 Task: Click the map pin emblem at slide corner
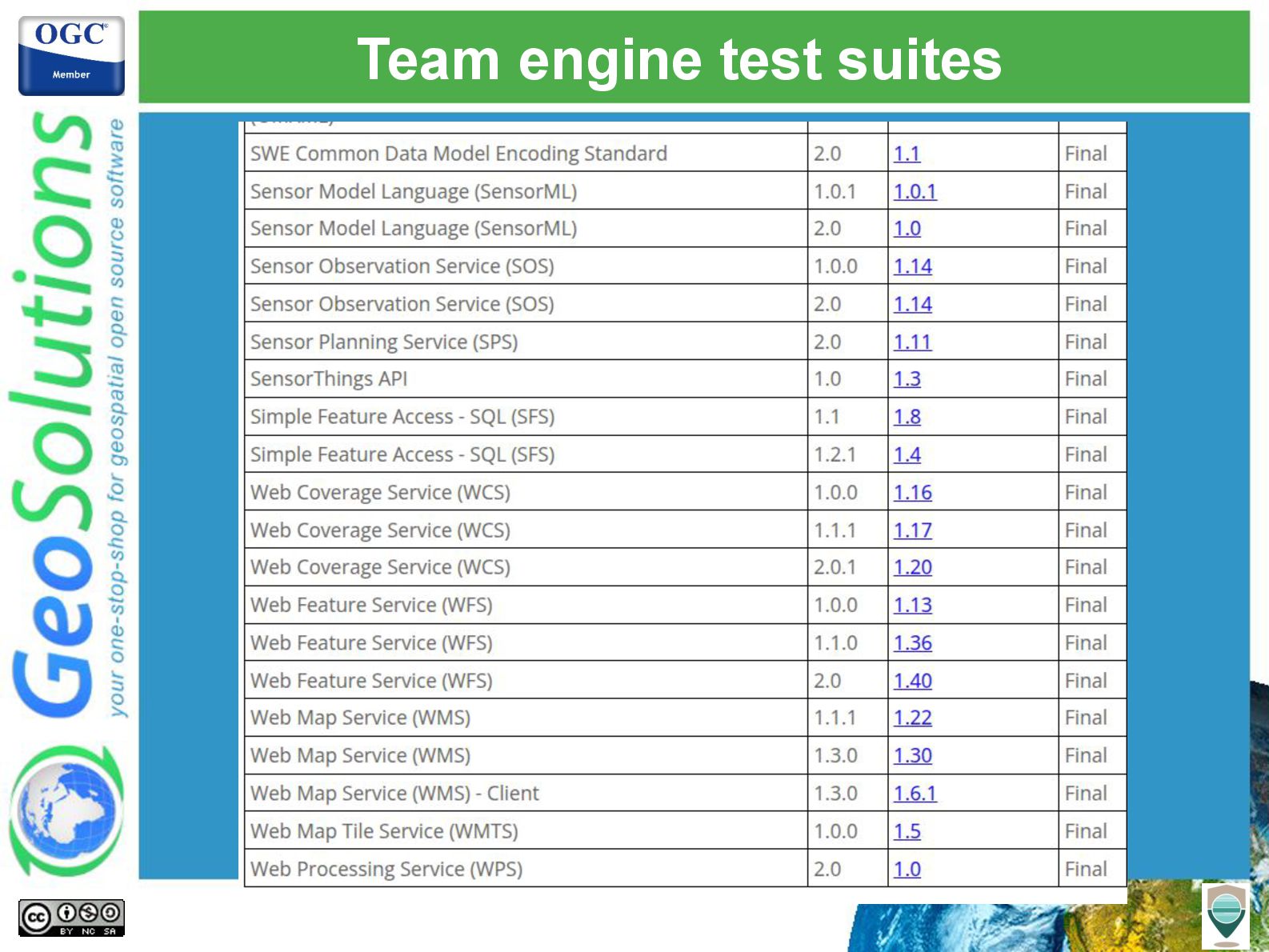coord(1225,915)
